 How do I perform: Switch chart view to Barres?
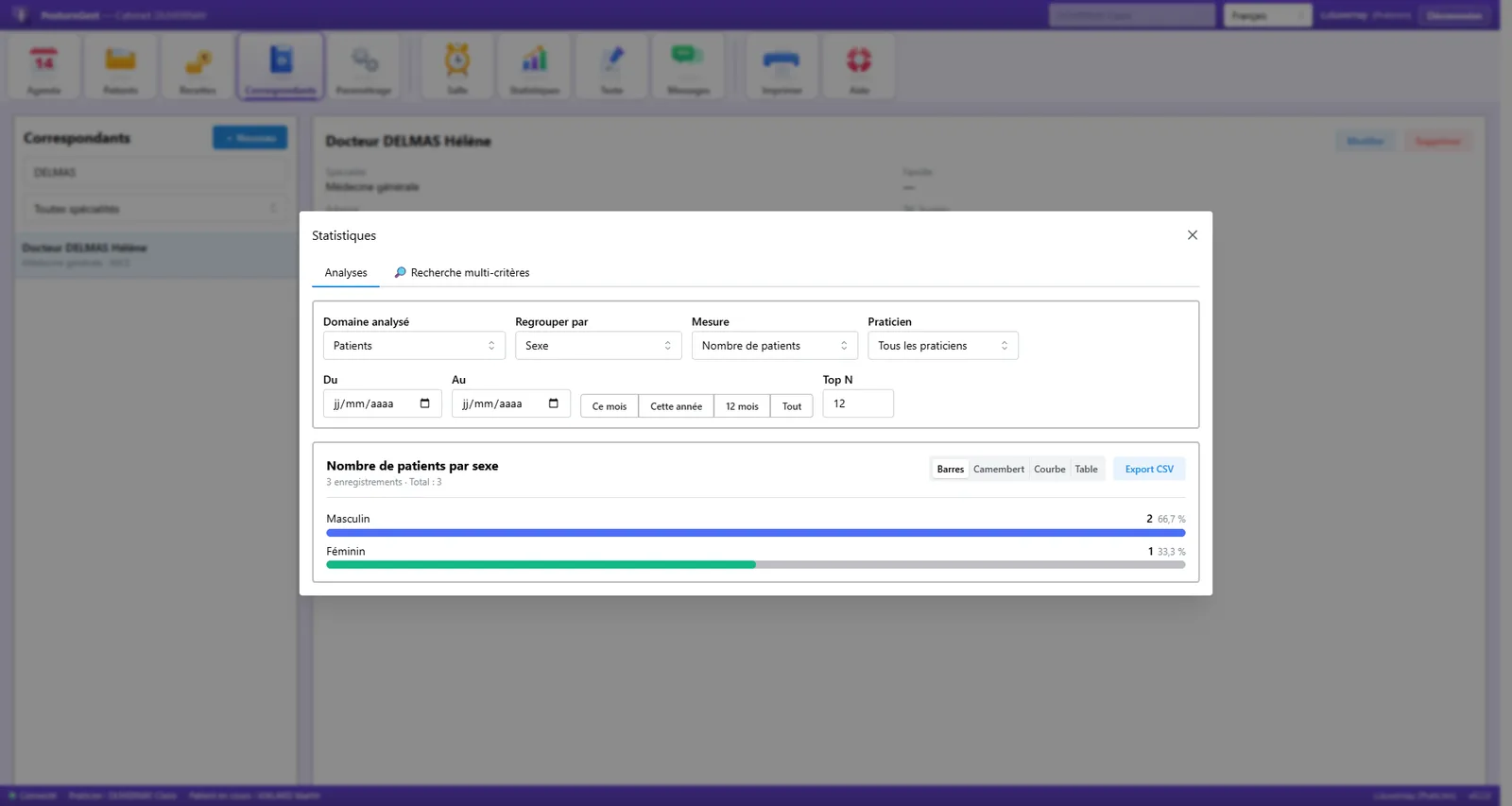click(950, 469)
